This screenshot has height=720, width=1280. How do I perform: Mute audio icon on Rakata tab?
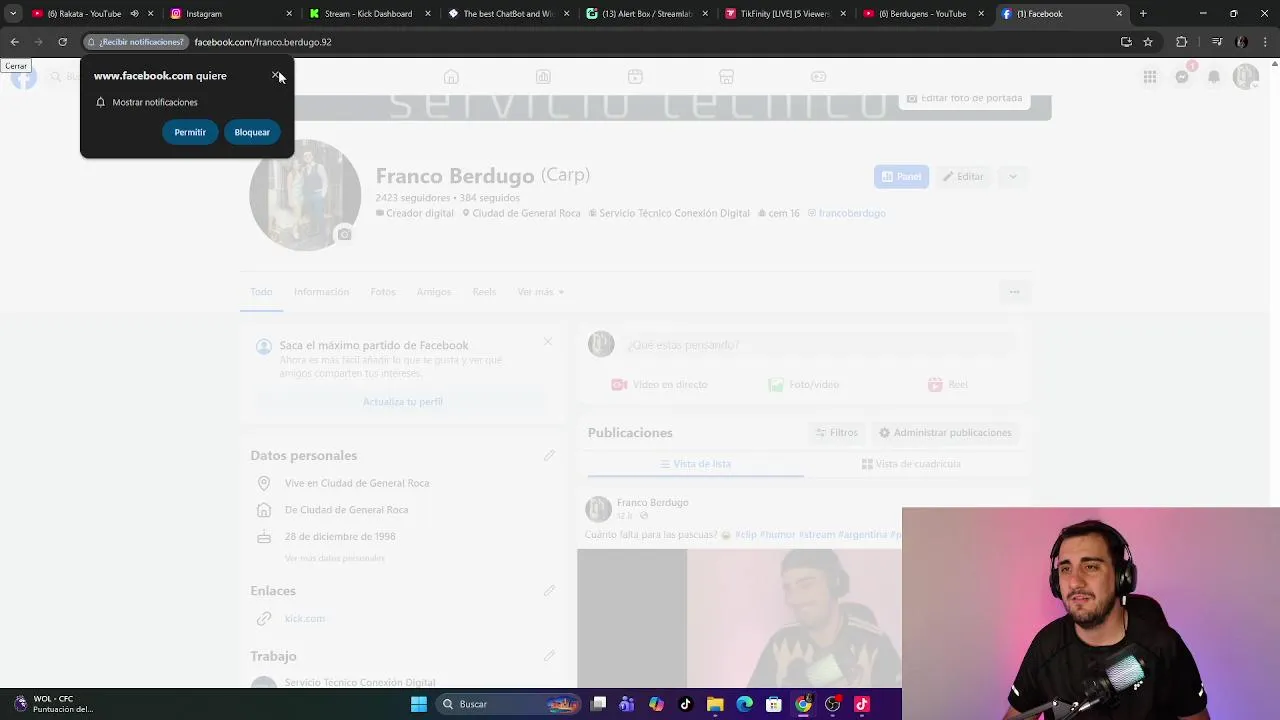(x=134, y=14)
